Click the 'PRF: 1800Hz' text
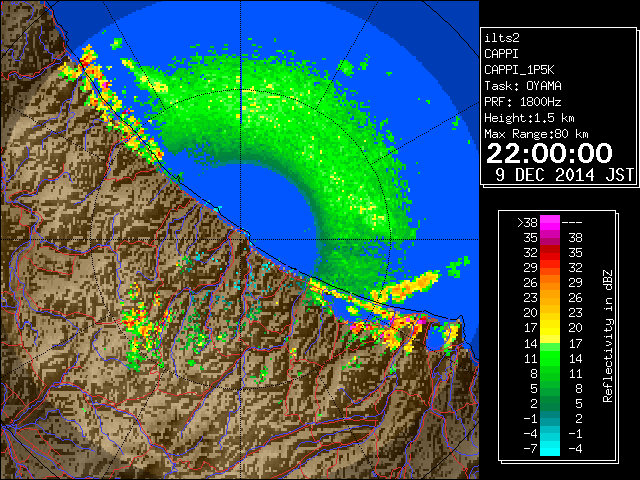Image resolution: width=640 pixels, height=480 pixels. click(x=522, y=102)
